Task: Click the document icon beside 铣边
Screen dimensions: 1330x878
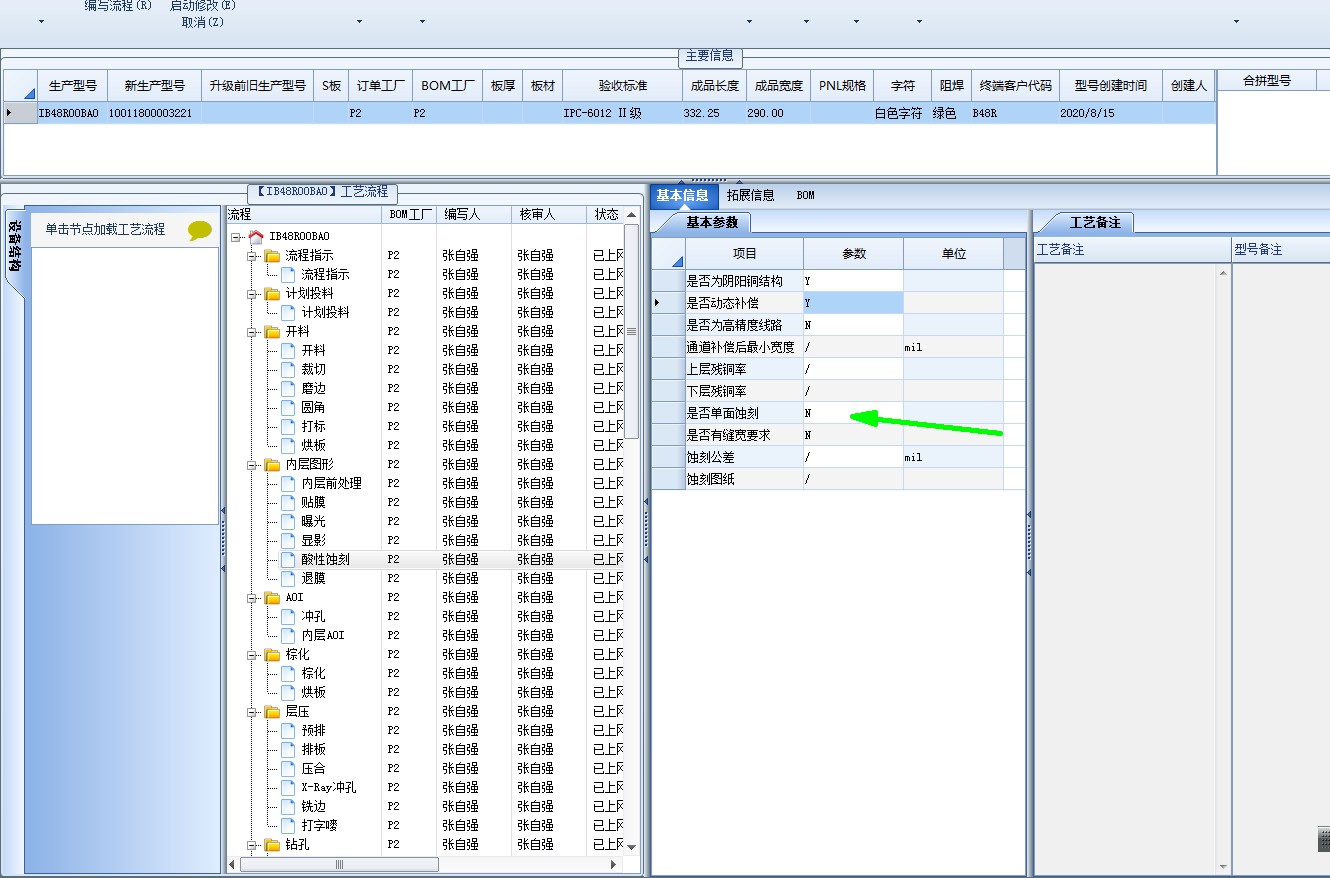Action: [x=288, y=806]
